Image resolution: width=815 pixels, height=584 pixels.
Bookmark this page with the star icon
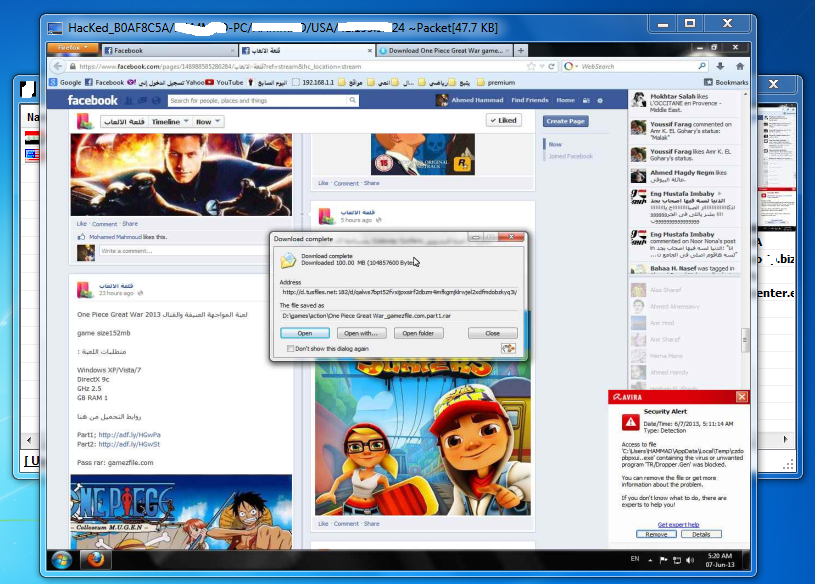pos(531,67)
